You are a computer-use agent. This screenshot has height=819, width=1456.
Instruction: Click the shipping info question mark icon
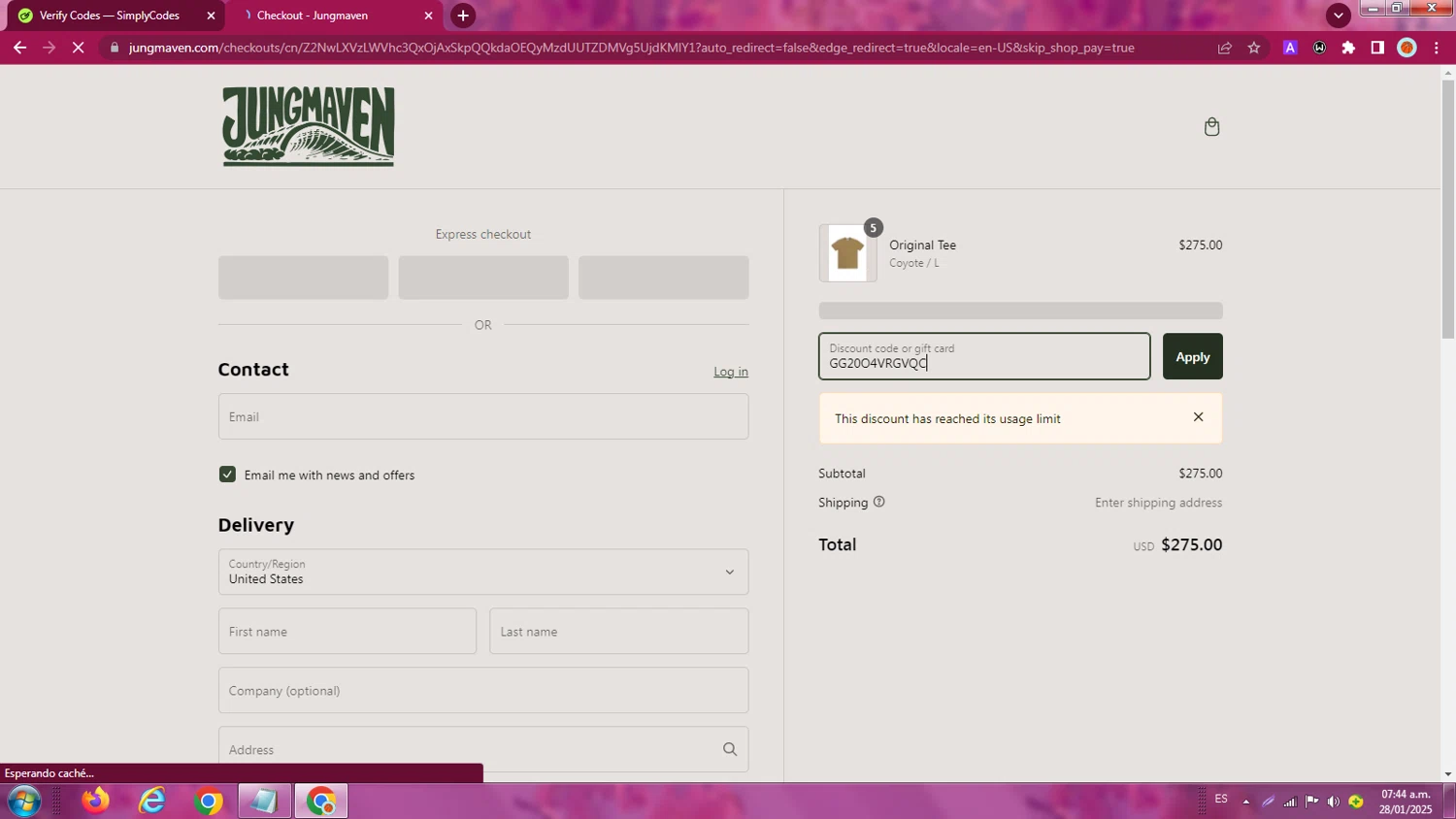click(x=878, y=502)
